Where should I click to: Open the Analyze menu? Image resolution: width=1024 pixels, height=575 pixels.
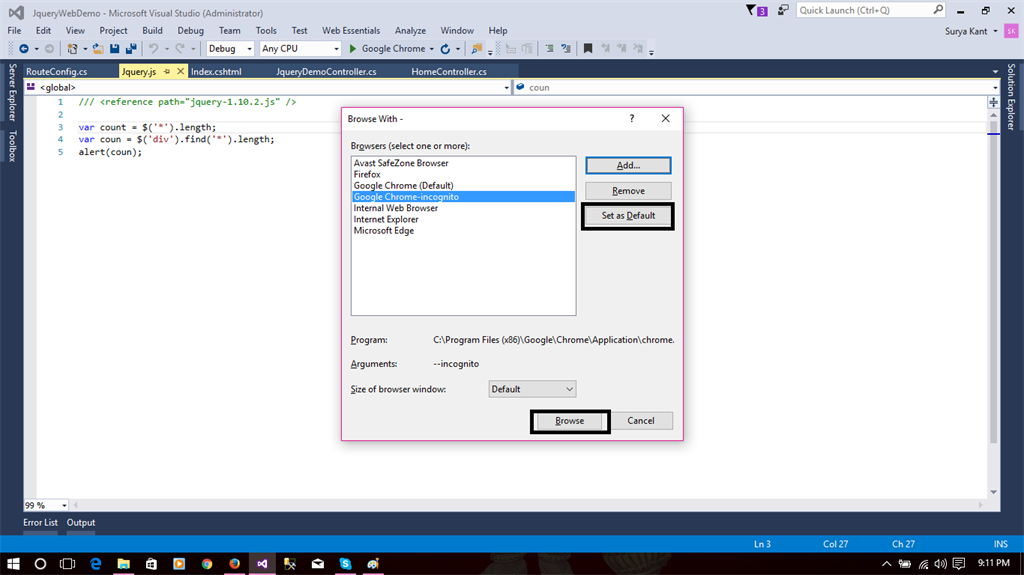pyautogui.click(x=410, y=30)
